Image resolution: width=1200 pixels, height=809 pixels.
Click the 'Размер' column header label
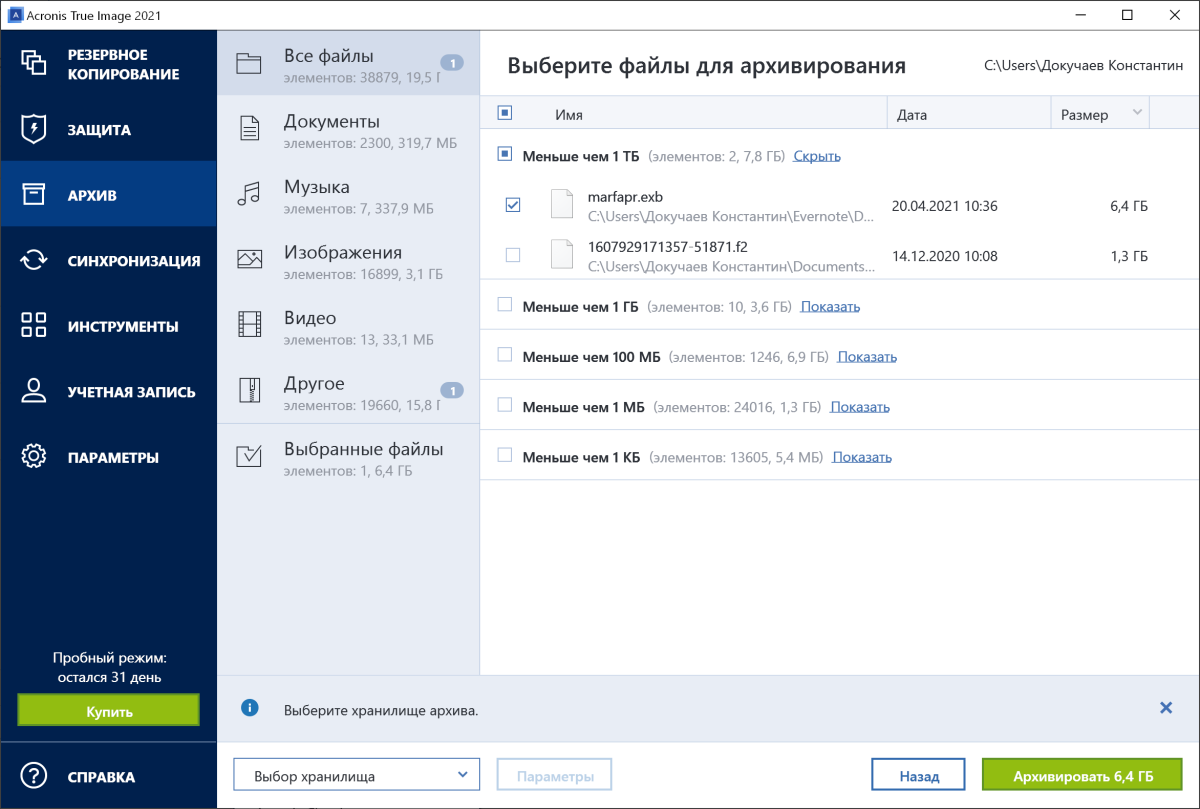click(1084, 114)
